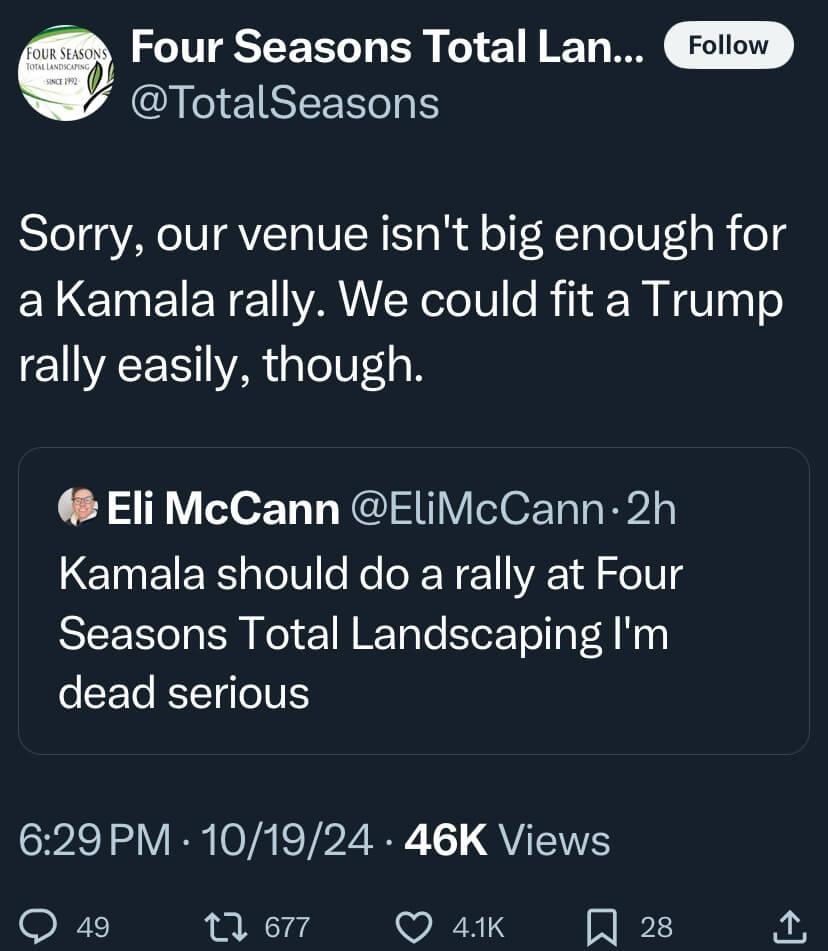Open Four Seasons Total Landscaping profile picture
The image size is (828, 951).
pyautogui.click(x=66, y=73)
